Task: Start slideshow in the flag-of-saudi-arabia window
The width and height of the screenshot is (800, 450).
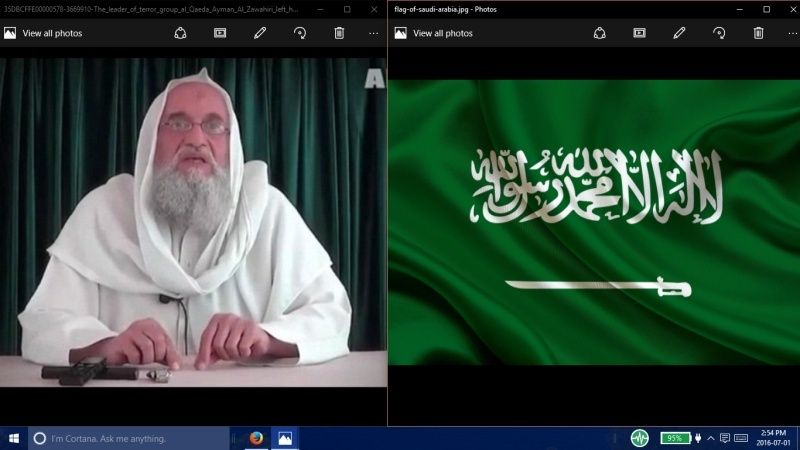Action: pyautogui.click(x=639, y=33)
